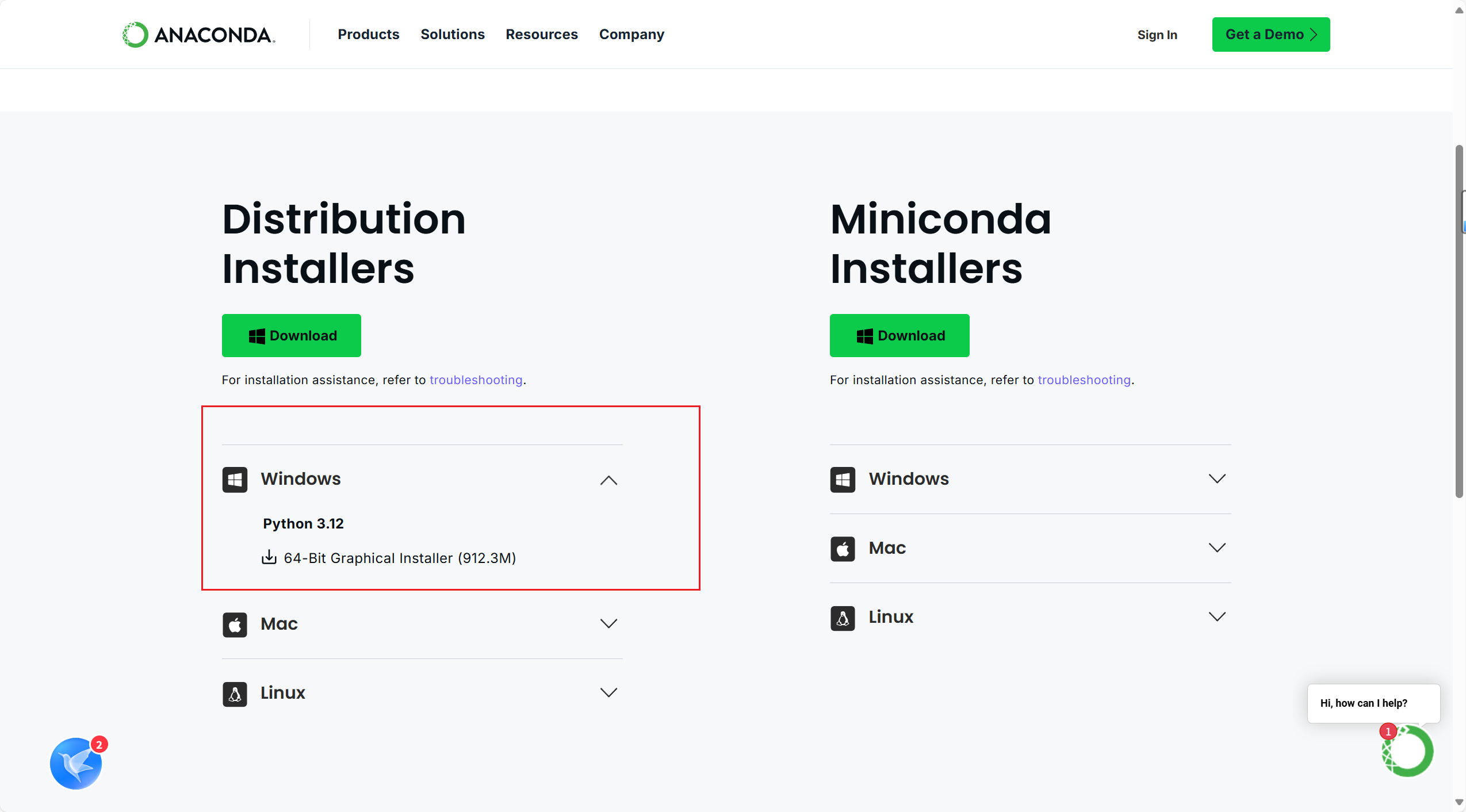1466x812 pixels.
Task: Open the Resources menu
Action: (x=541, y=35)
